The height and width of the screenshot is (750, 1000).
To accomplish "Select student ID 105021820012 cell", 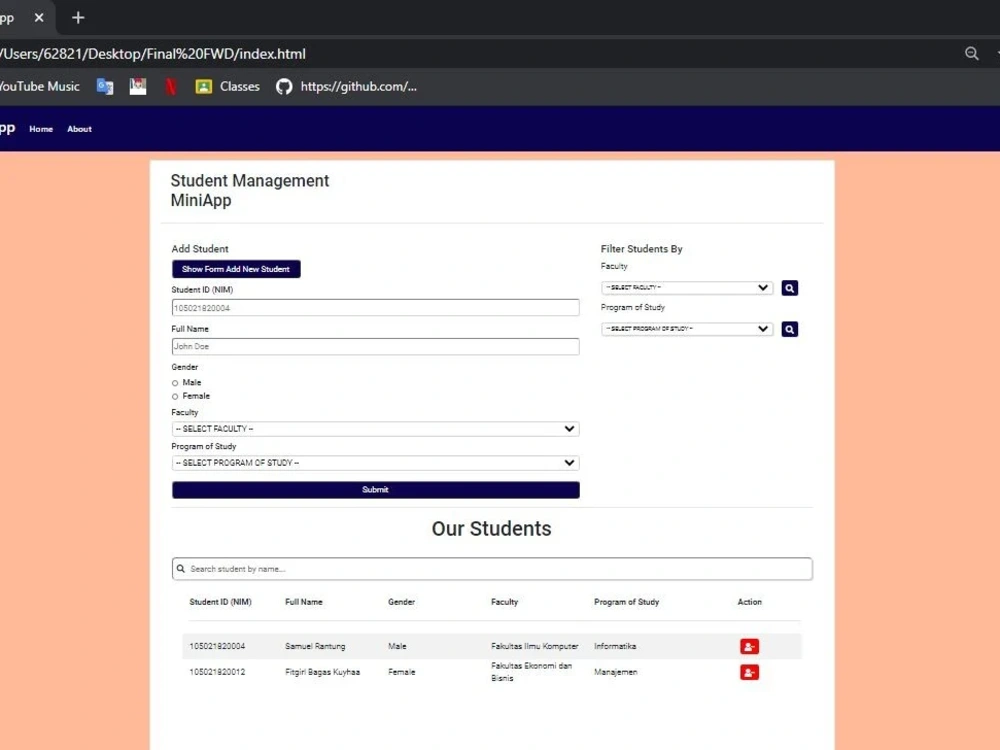I will pyautogui.click(x=217, y=672).
